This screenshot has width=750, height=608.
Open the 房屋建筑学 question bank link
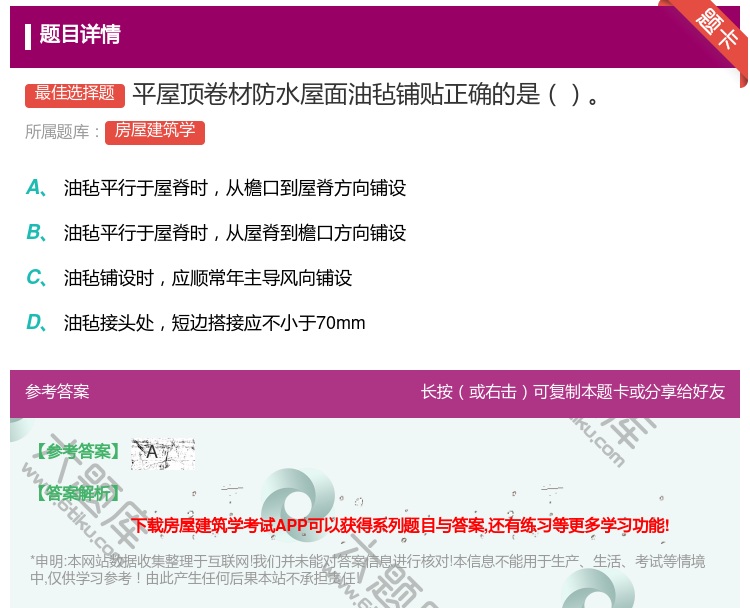155,132
